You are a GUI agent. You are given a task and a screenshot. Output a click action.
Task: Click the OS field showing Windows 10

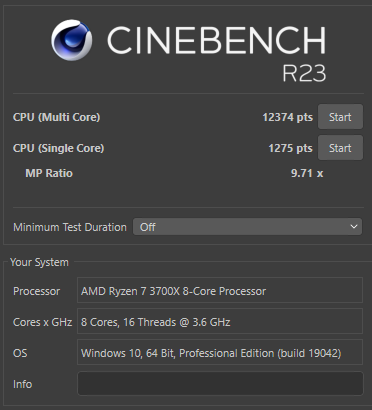coord(220,352)
